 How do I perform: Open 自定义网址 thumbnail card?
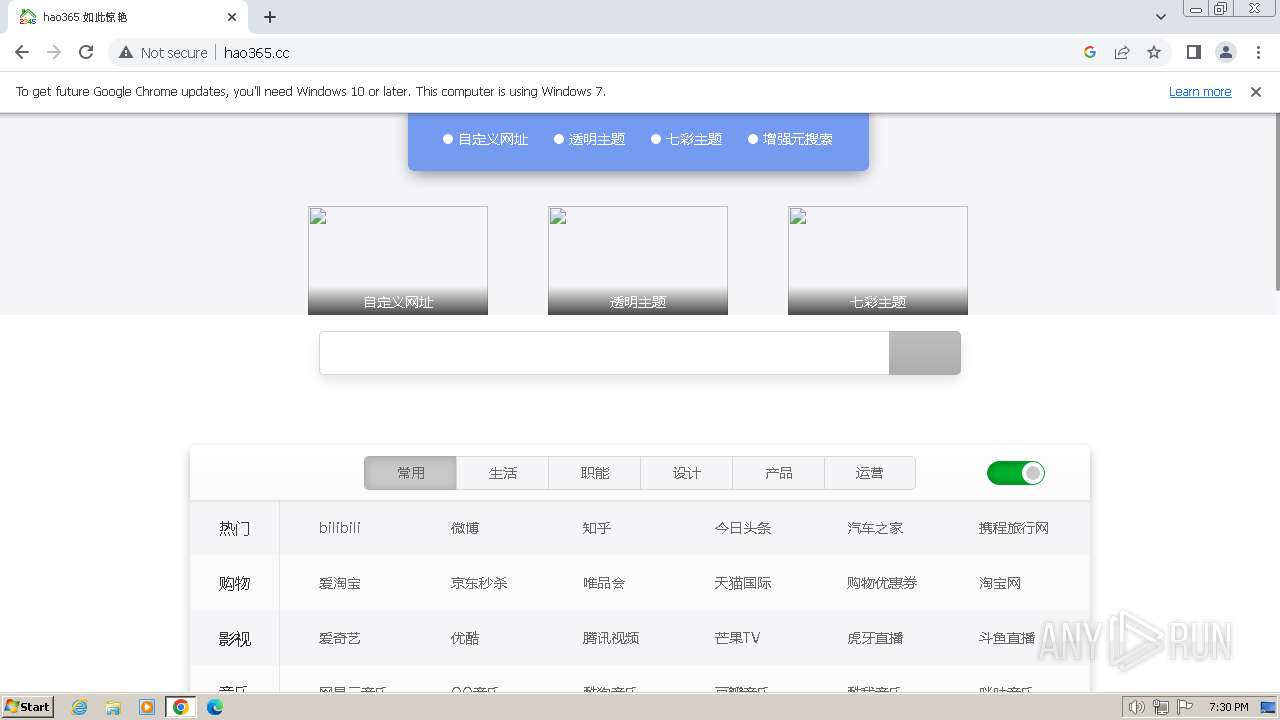pos(398,260)
